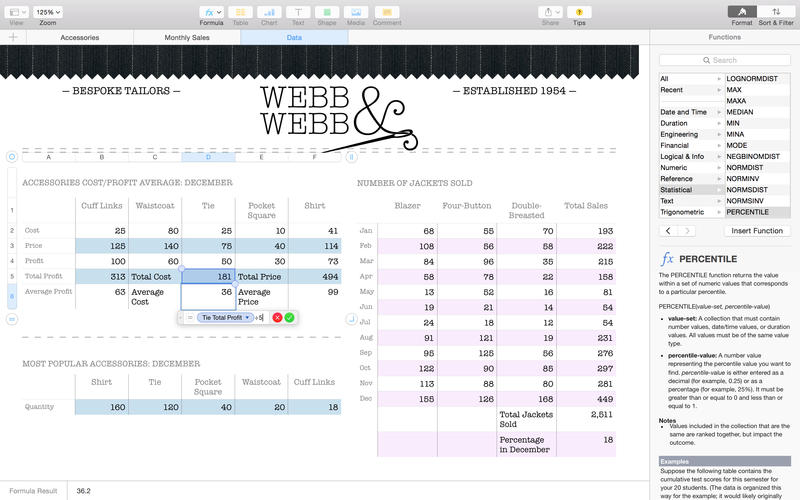Switch to the Accessories sheet tab

(x=79, y=37)
